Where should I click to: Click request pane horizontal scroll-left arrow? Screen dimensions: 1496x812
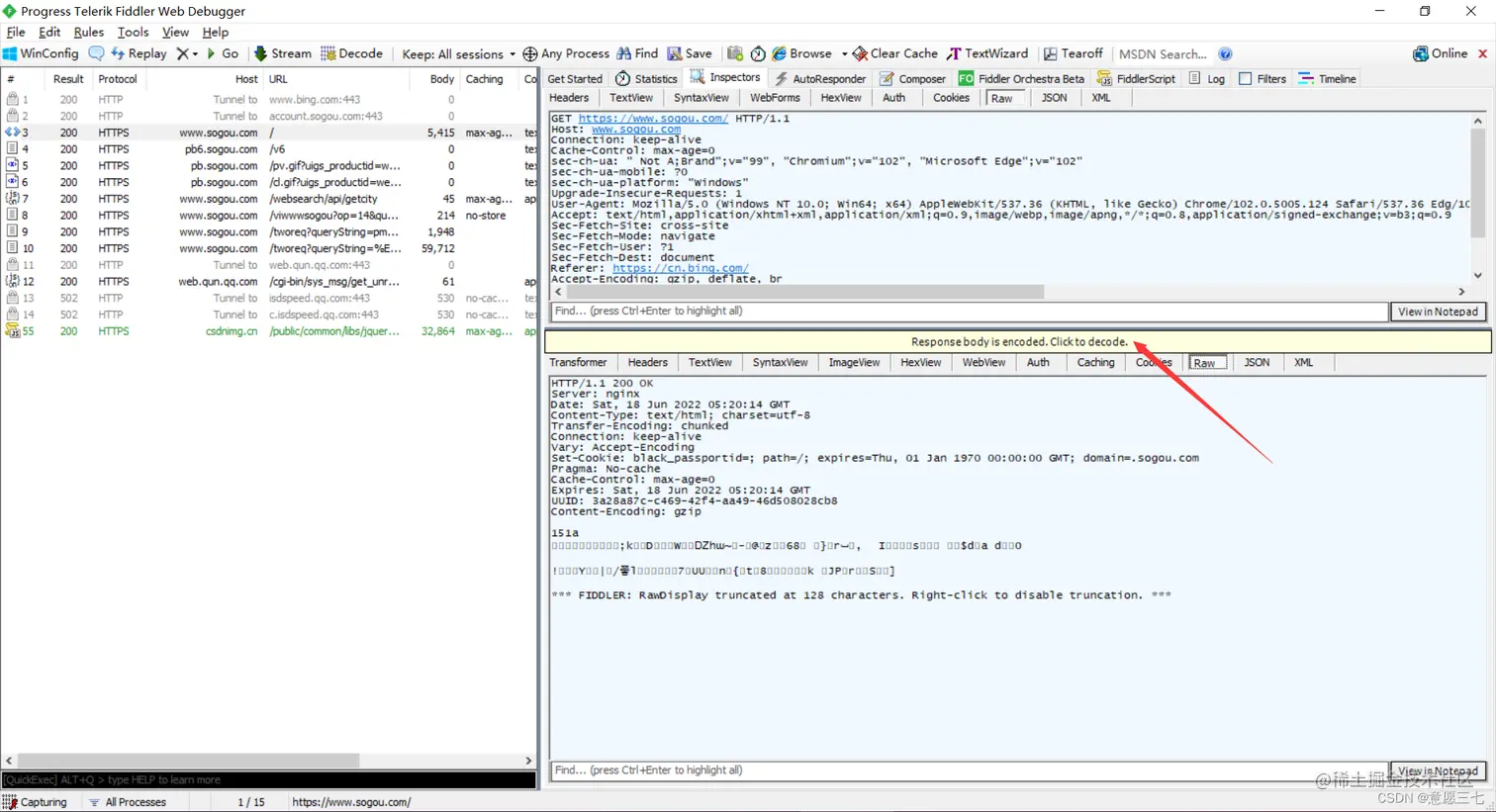[558, 292]
